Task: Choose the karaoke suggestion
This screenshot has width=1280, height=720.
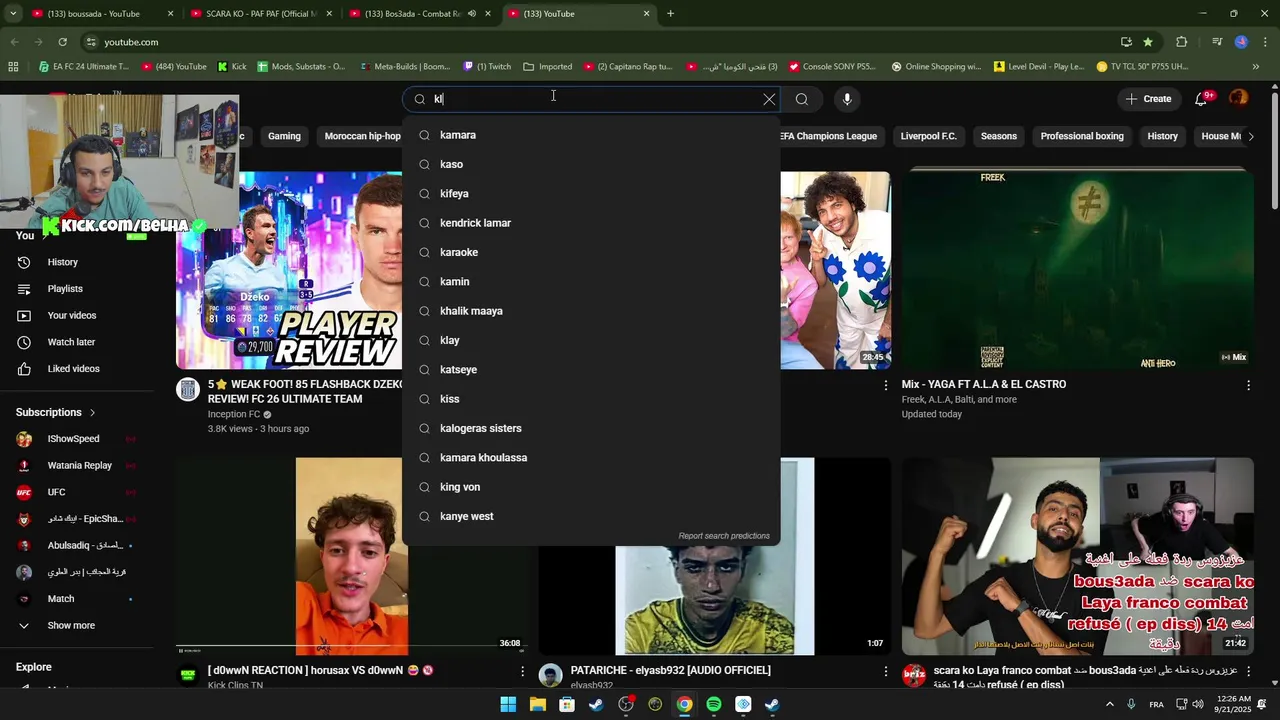Action: click(591, 252)
